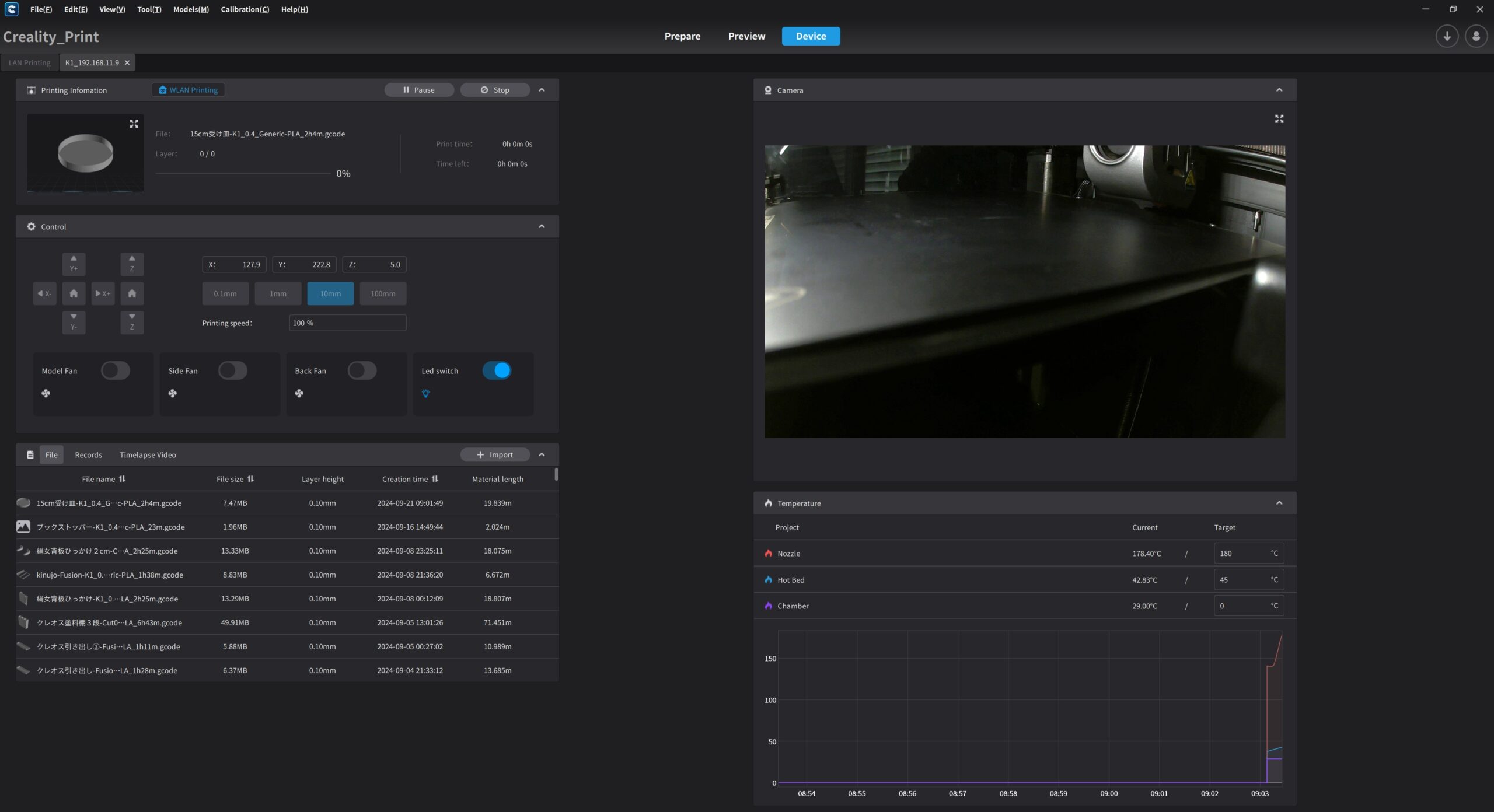Viewport: 1494px width, 812px height.
Task: Open the user account icon
Action: pyautogui.click(x=1476, y=36)
